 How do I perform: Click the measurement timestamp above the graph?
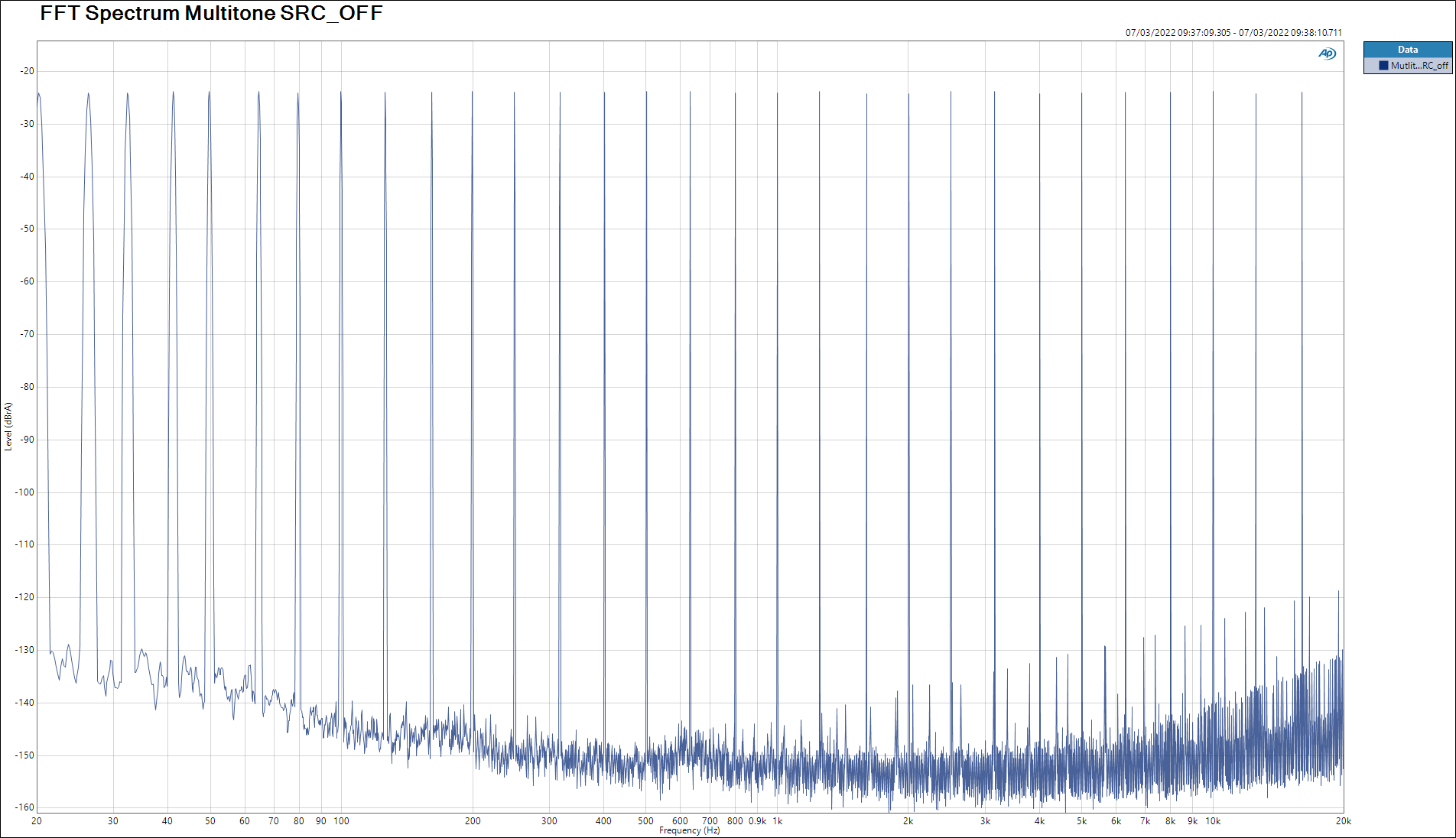tap(1233, 33)
